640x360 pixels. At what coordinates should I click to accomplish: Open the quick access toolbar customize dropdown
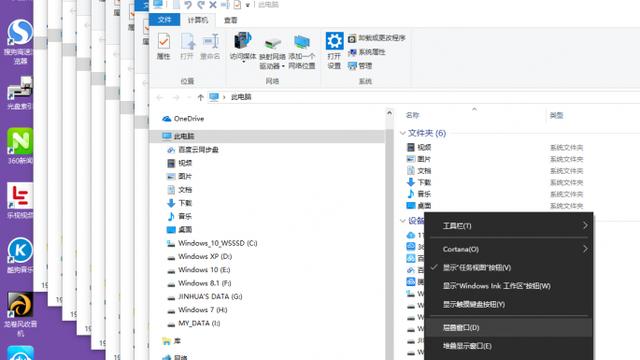pyautogui.click(x=247, y=5)
